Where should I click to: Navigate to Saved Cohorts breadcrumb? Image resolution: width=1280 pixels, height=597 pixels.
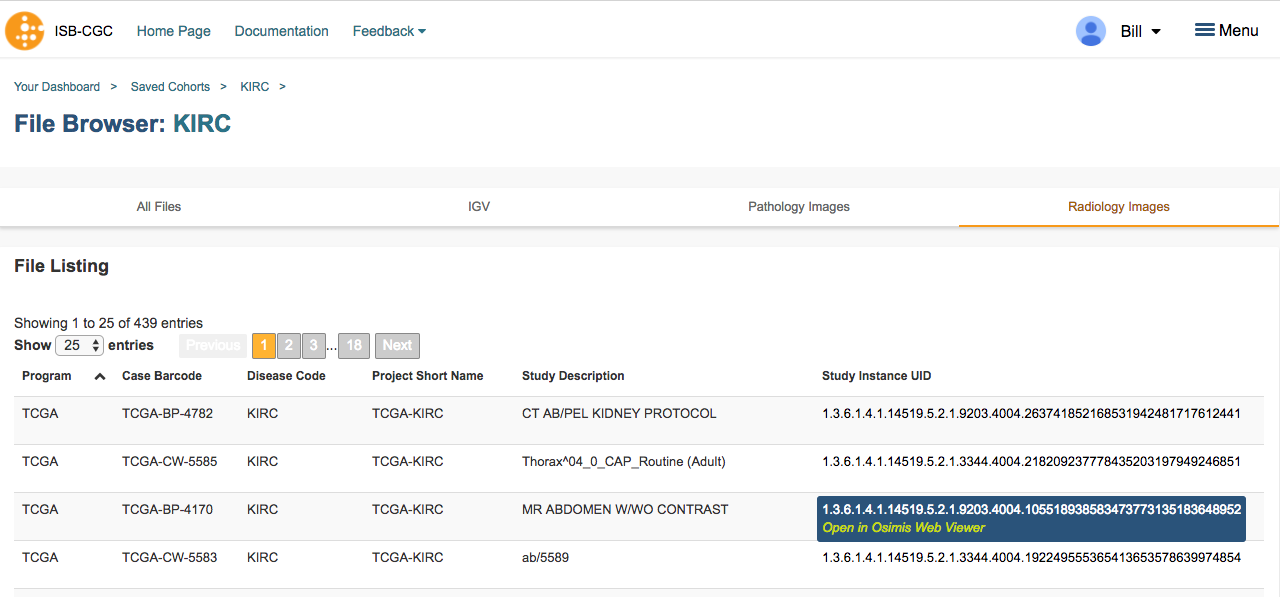pyautogui.click(x=170, y=87)
